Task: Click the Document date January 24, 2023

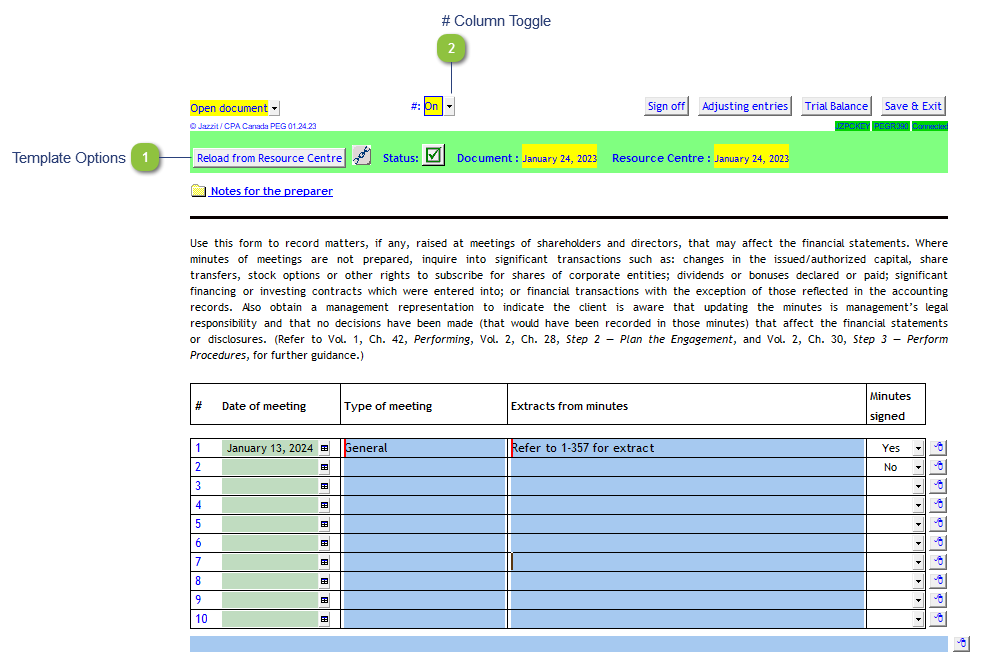Action: click(x=559, y=158)
